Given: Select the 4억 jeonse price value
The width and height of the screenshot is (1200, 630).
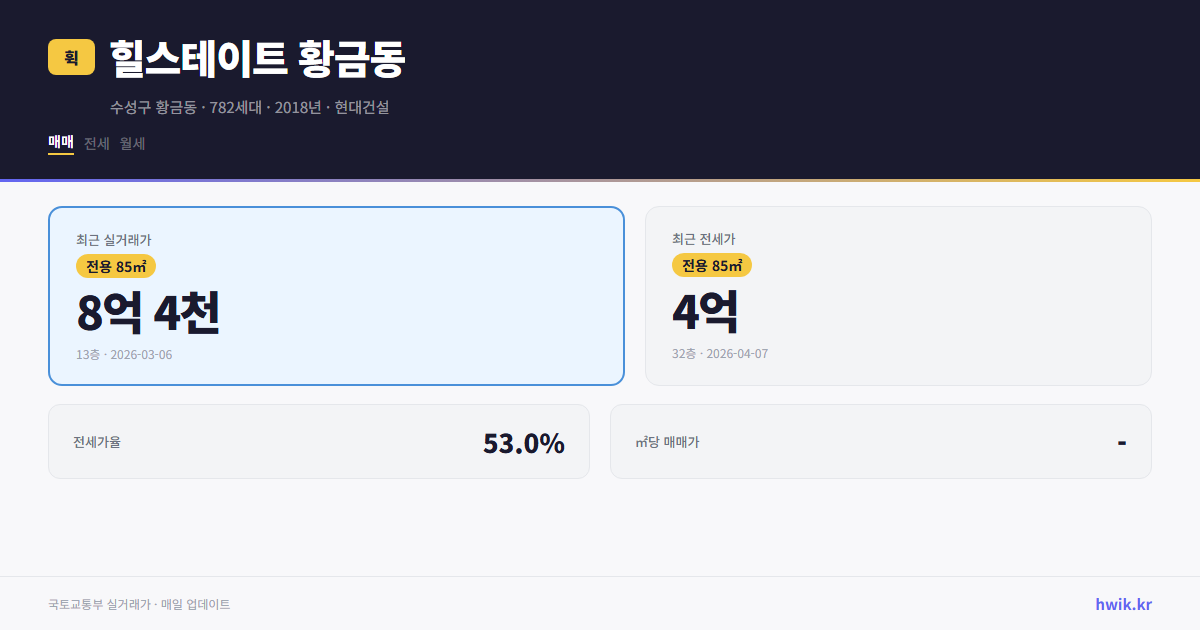Looking at the screenshot, I should click(705, 311).
